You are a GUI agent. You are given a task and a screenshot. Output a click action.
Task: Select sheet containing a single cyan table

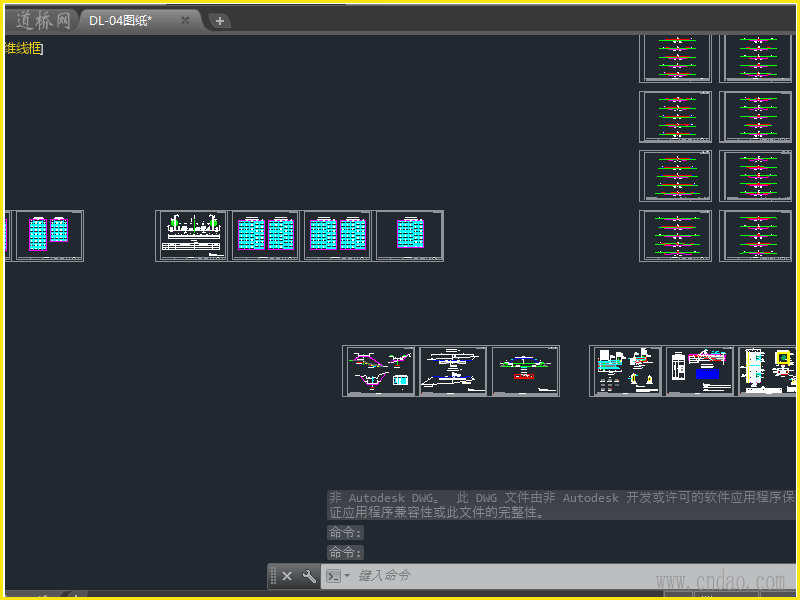[x=408, y=236]
